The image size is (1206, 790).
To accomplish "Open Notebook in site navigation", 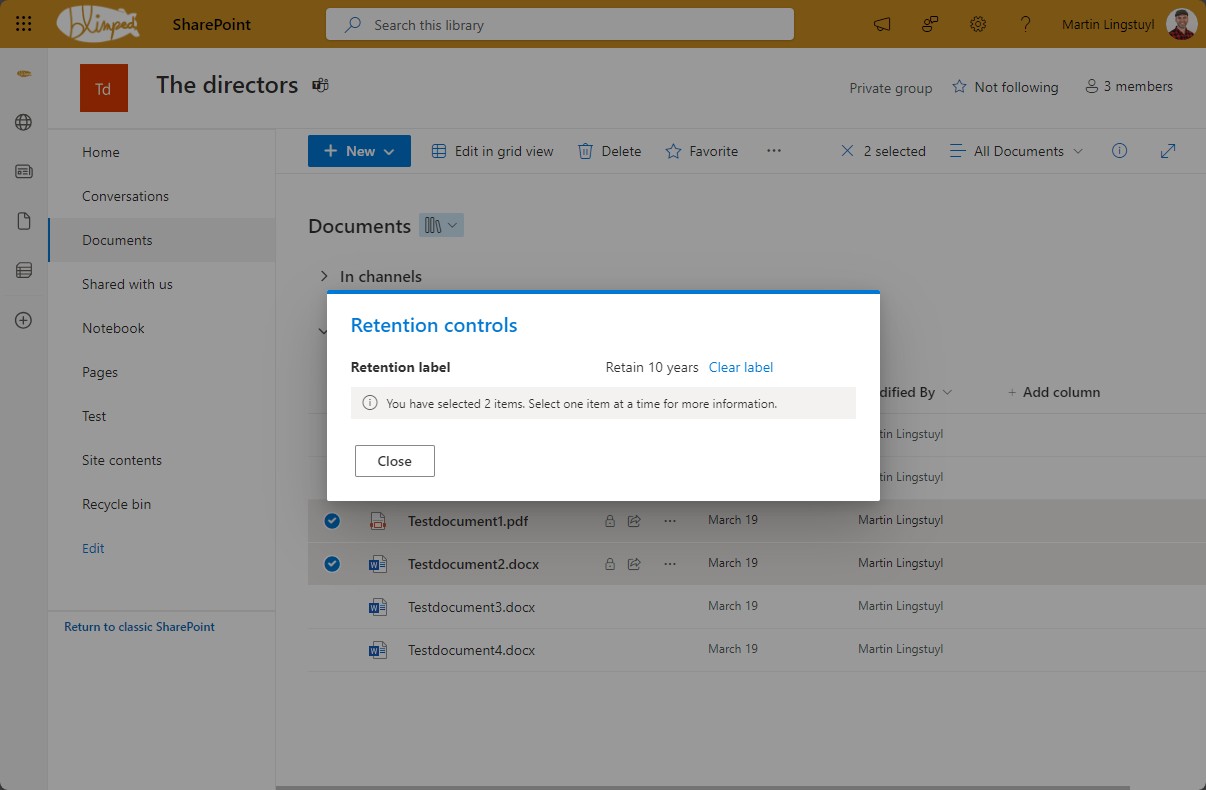I will (113, 328).
